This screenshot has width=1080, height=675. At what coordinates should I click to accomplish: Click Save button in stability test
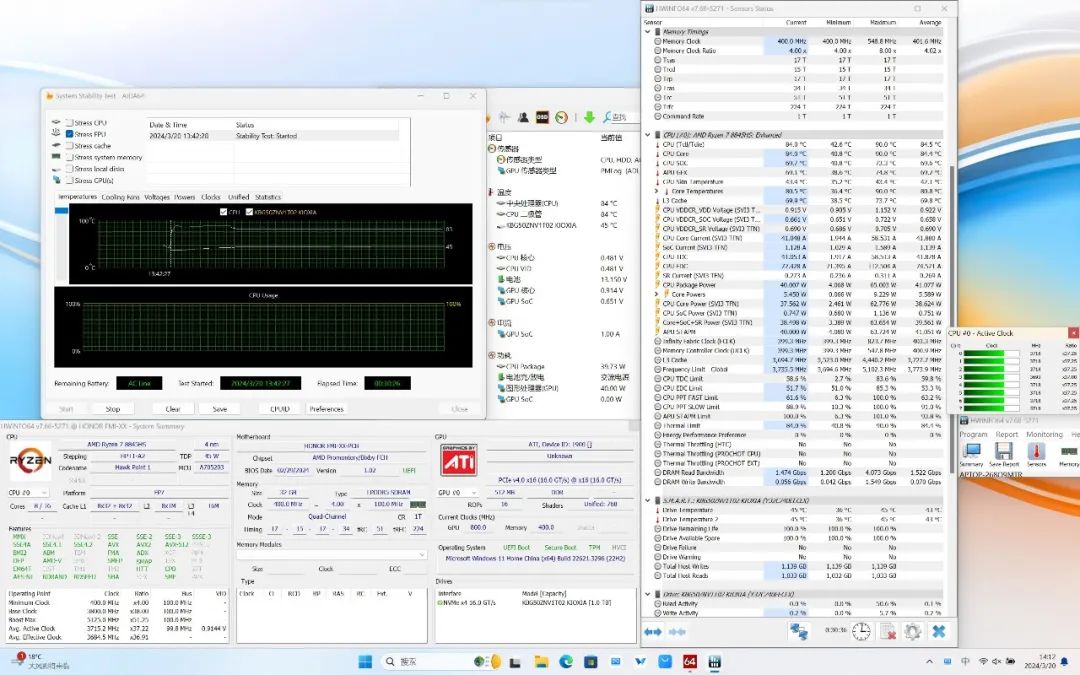point(220,409)
